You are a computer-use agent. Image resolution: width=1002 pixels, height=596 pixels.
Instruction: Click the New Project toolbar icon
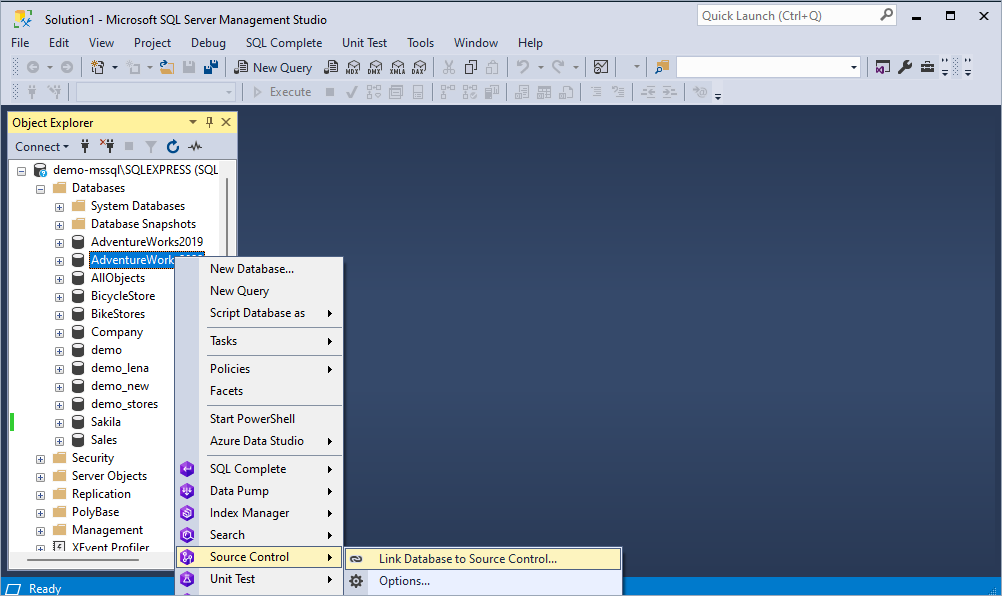coord(98,67)
